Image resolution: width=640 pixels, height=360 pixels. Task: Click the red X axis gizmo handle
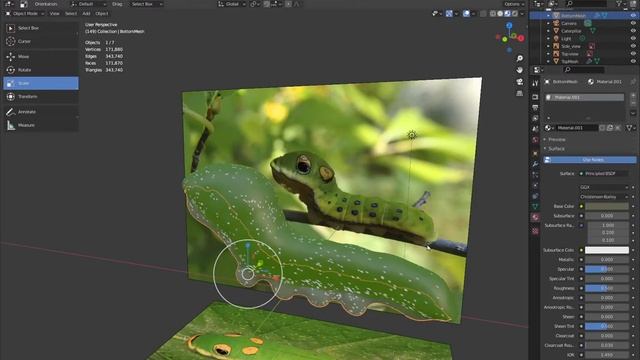click(521, 38)
